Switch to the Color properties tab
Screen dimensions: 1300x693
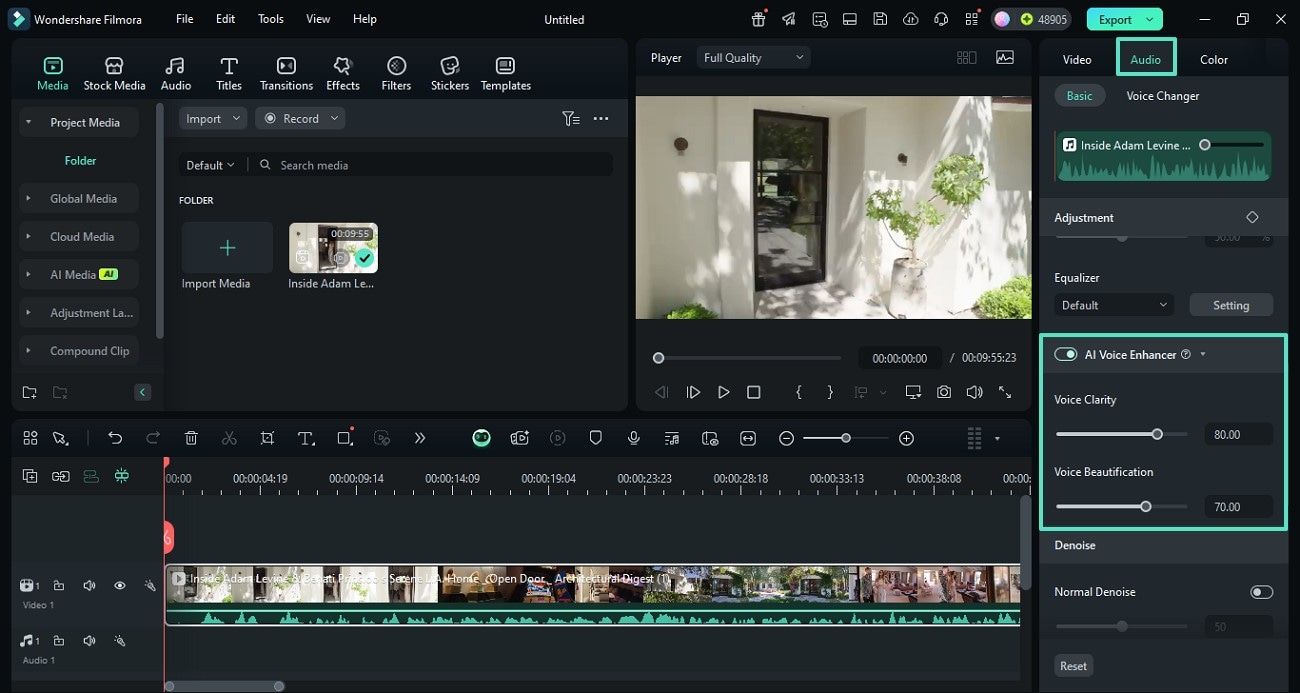(x=1214, y=59)
